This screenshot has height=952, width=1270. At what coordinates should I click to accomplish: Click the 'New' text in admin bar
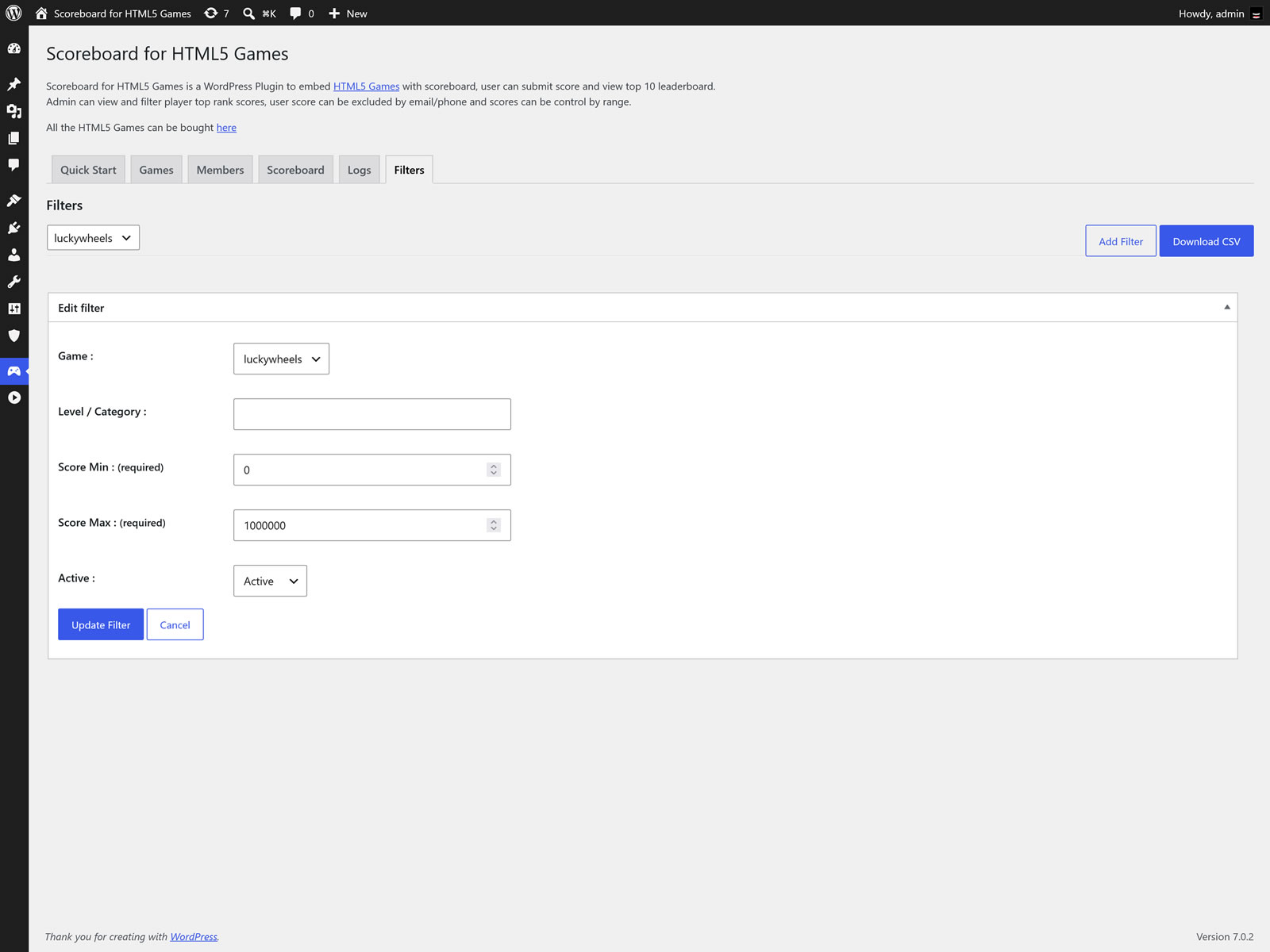coord(356,13)
